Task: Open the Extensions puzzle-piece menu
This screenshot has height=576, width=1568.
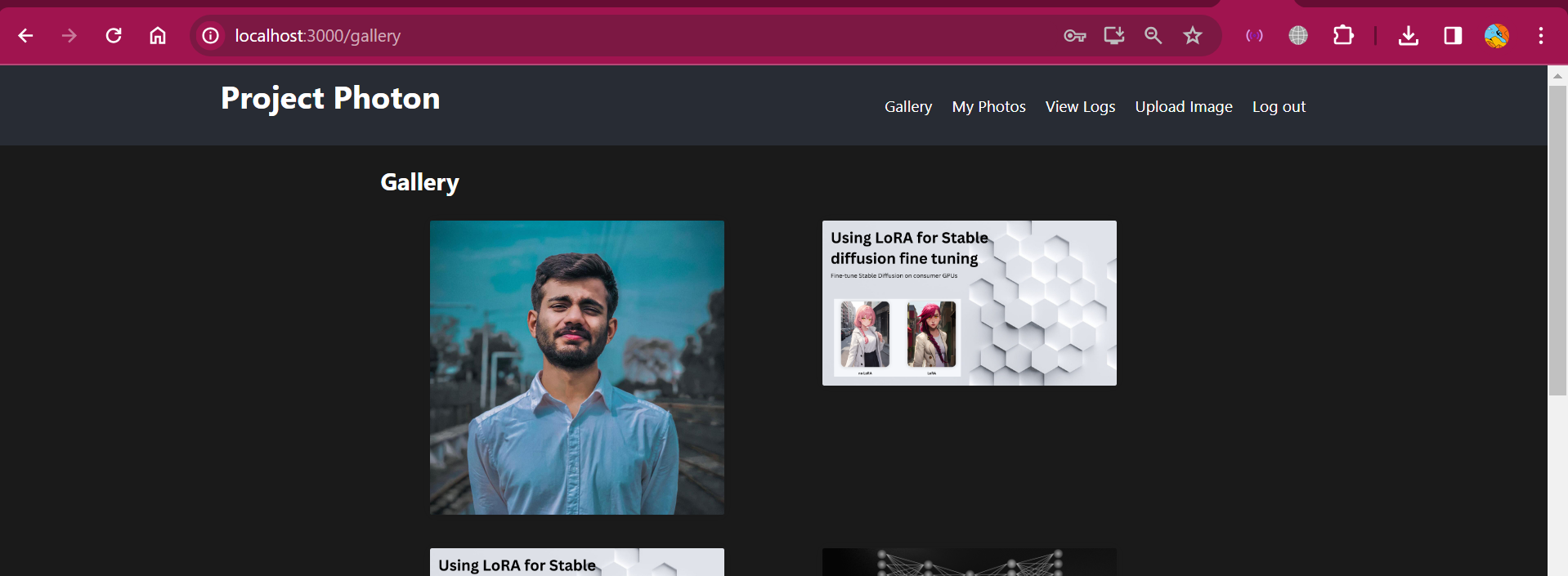Action: tap(1343, 36)
